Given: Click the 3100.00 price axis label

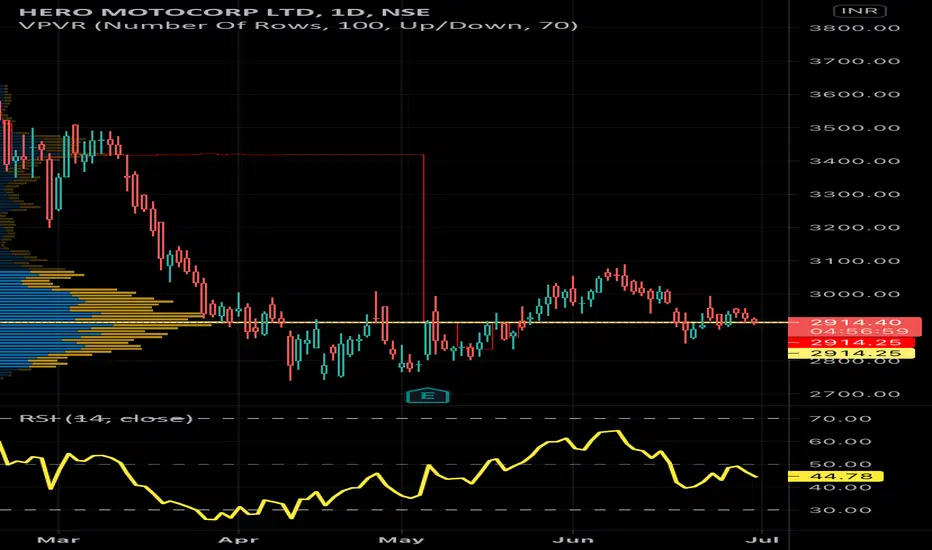Looking at the screenshot, I should pos(855,261).
